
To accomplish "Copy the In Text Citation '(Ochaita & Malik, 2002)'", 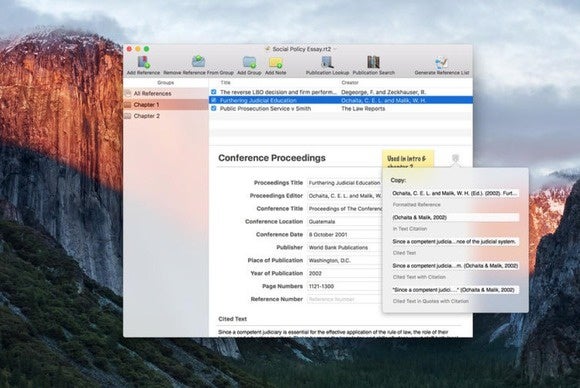I will click(455, 217).
